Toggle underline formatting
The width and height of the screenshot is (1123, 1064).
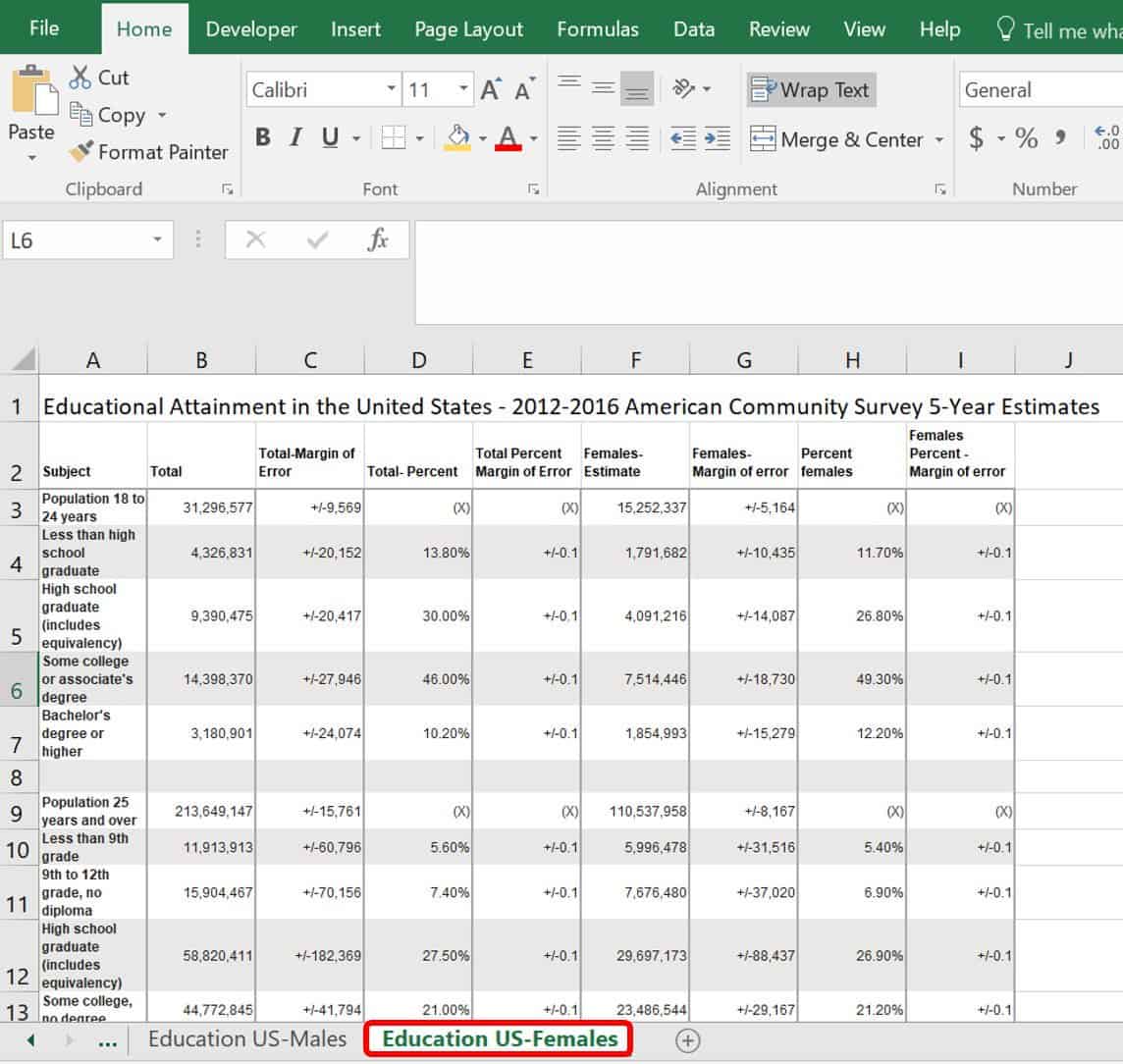(330, 136)
